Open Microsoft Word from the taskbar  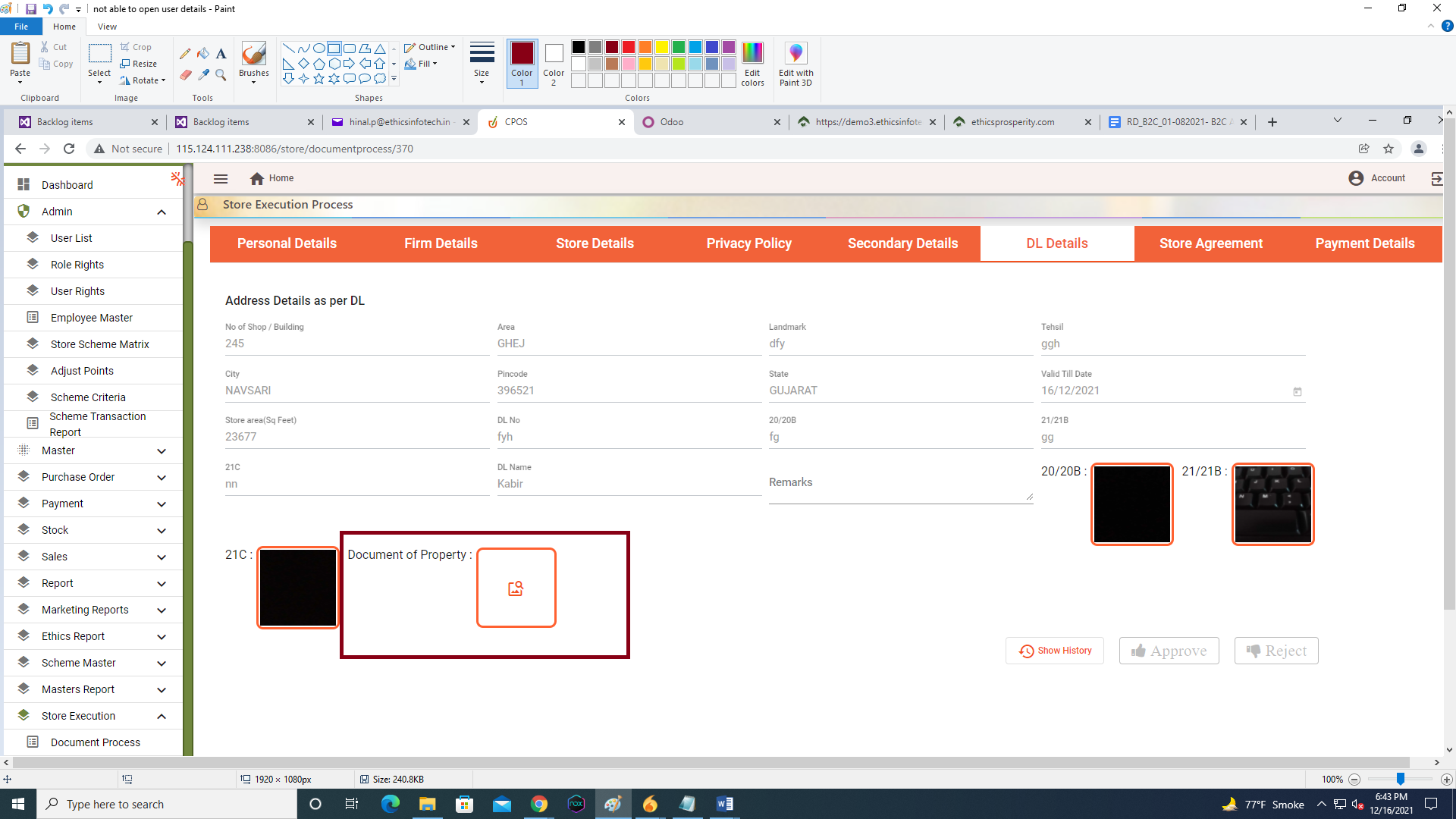(x=724, y=804)
